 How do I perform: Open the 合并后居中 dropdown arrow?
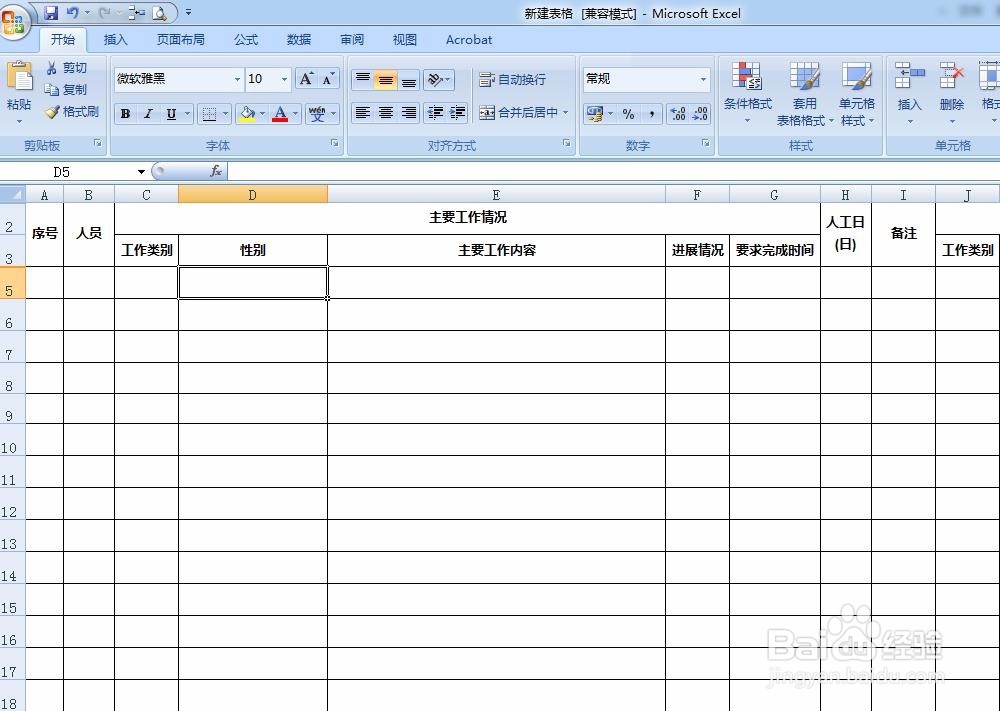[x=566, y=113]
